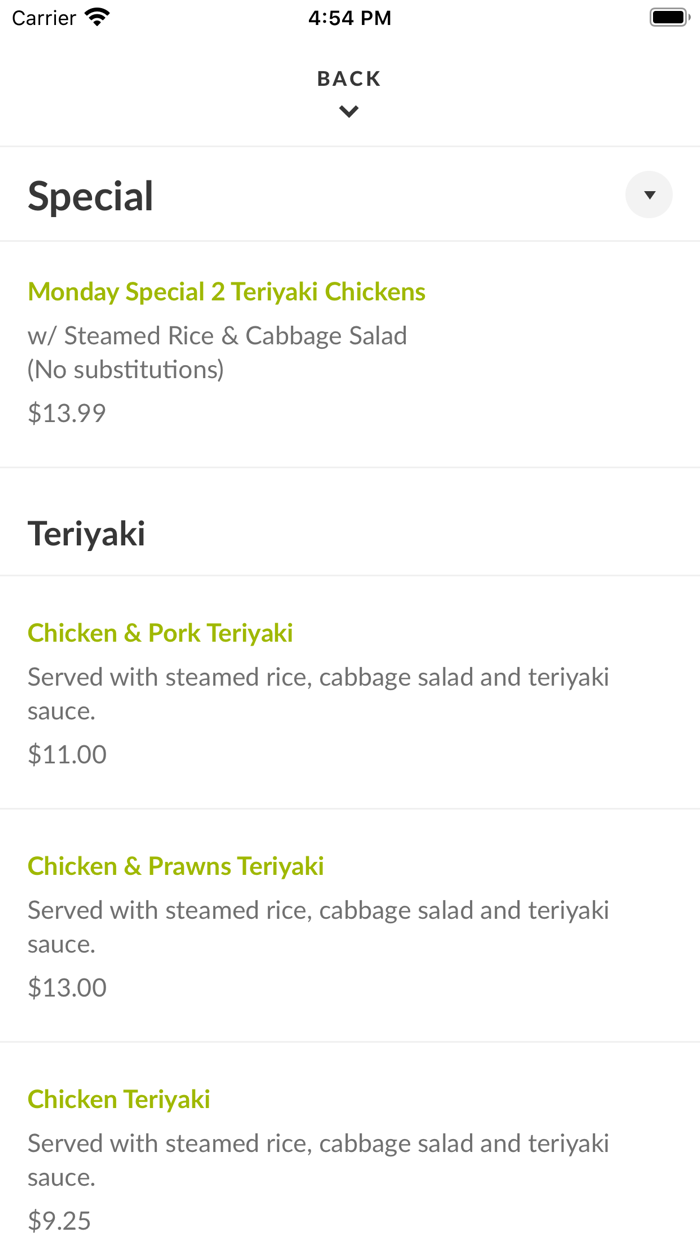Image resolution: width=700 pixels, height=1244 pixels.
Task: Select the $11.00 price label
Action: (x=66, y=753)
